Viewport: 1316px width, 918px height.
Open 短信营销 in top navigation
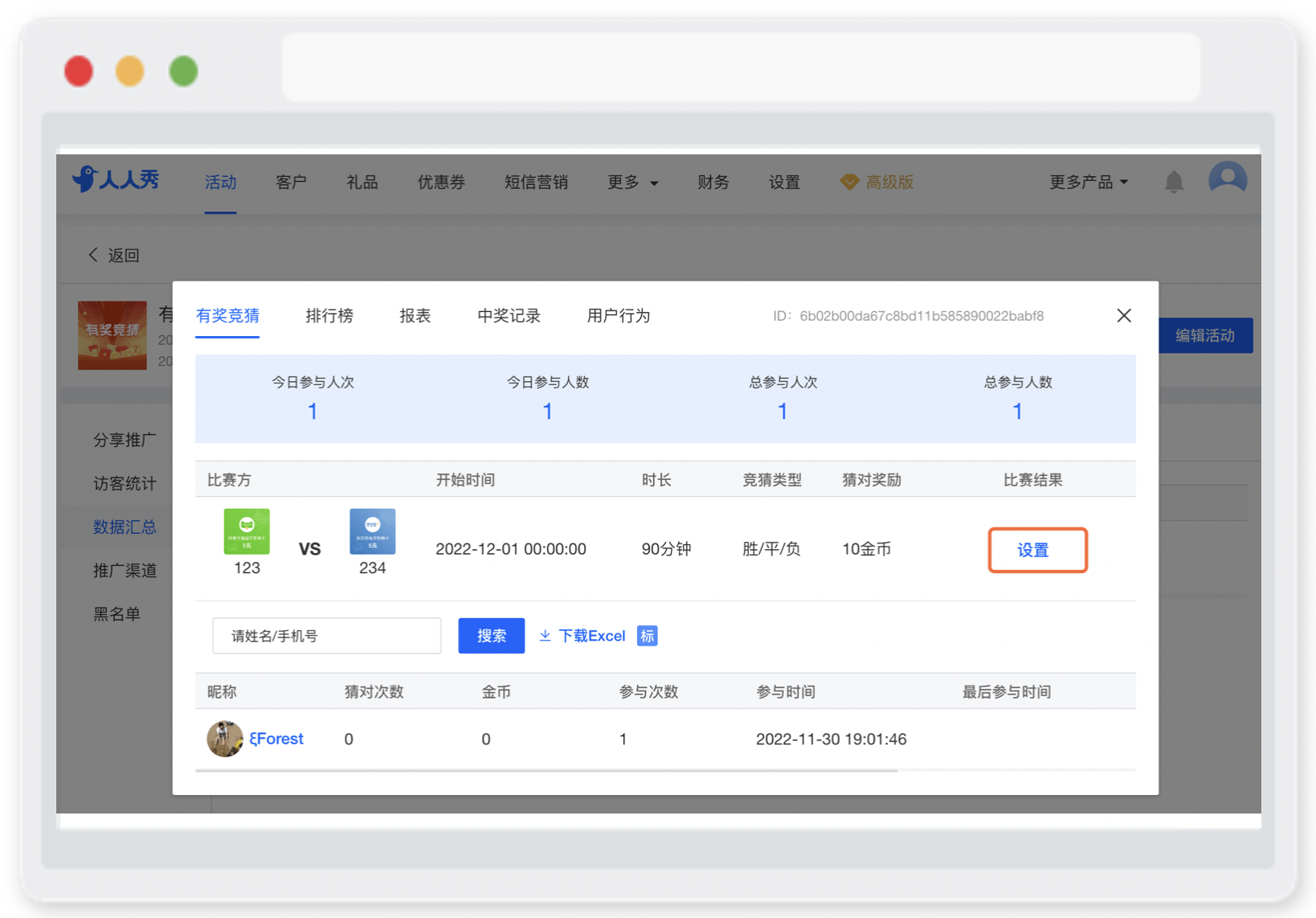[536, 182]
